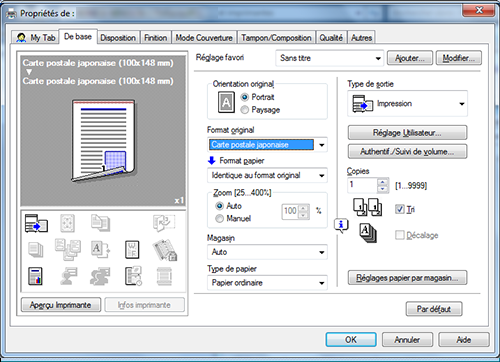Viewport: 500px width, 362px height.
Task: Switch to the Tampon/Composition tab
Action: [276, 38]
